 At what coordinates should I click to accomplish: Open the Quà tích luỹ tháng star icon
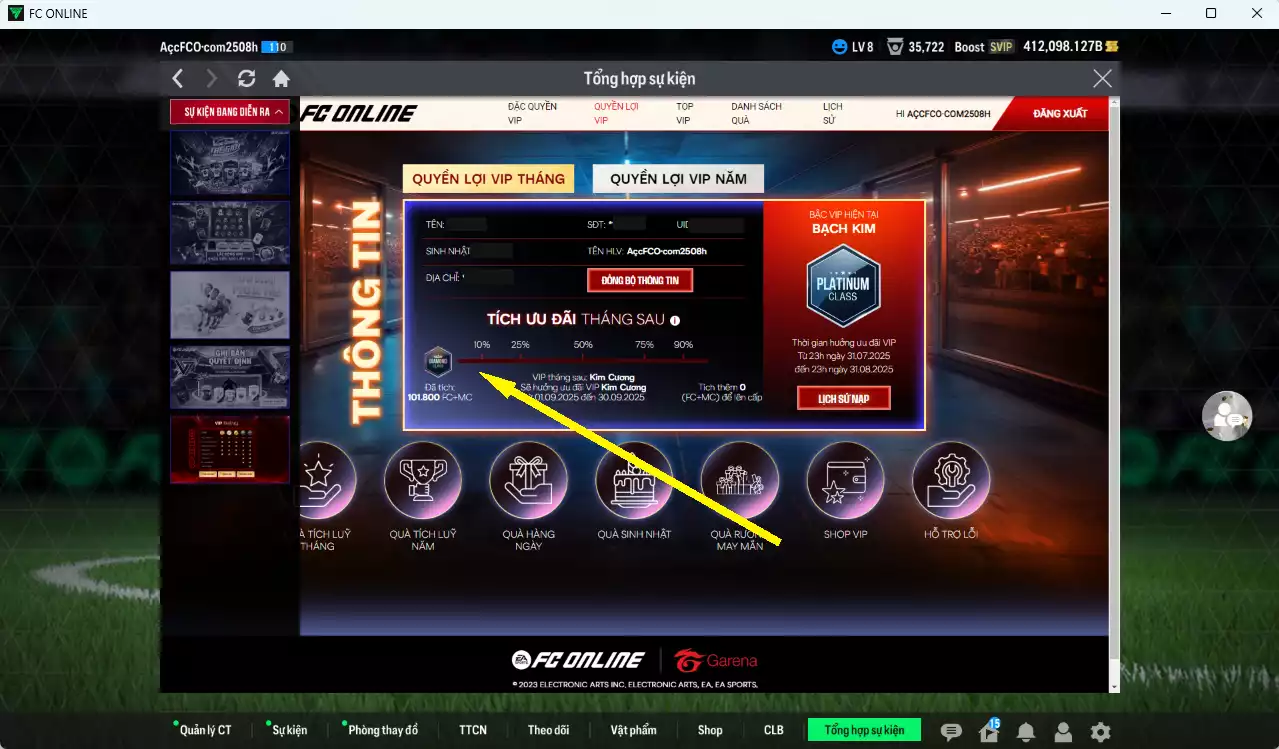[x=327, y=481]
